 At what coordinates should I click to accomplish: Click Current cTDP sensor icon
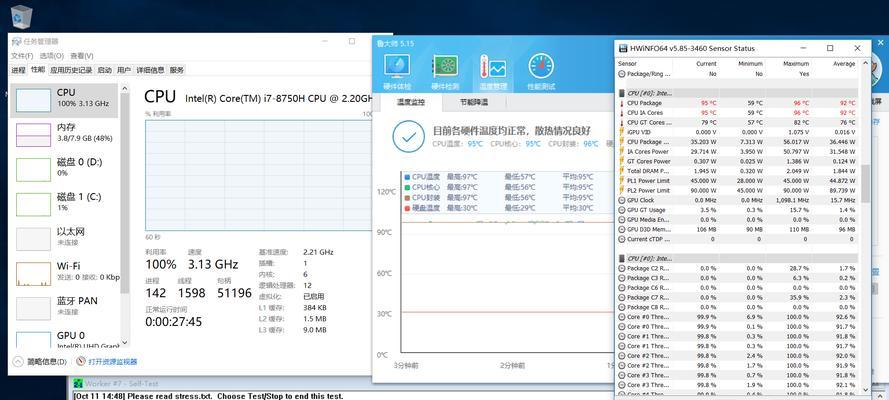click(x=621, y=239)
